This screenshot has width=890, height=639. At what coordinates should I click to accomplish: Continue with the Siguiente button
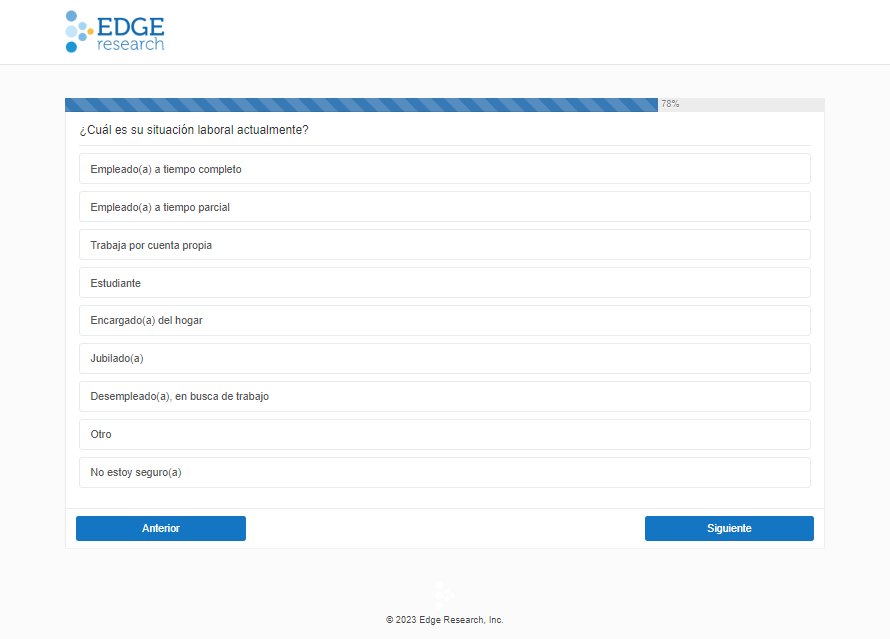pos(729,528)
